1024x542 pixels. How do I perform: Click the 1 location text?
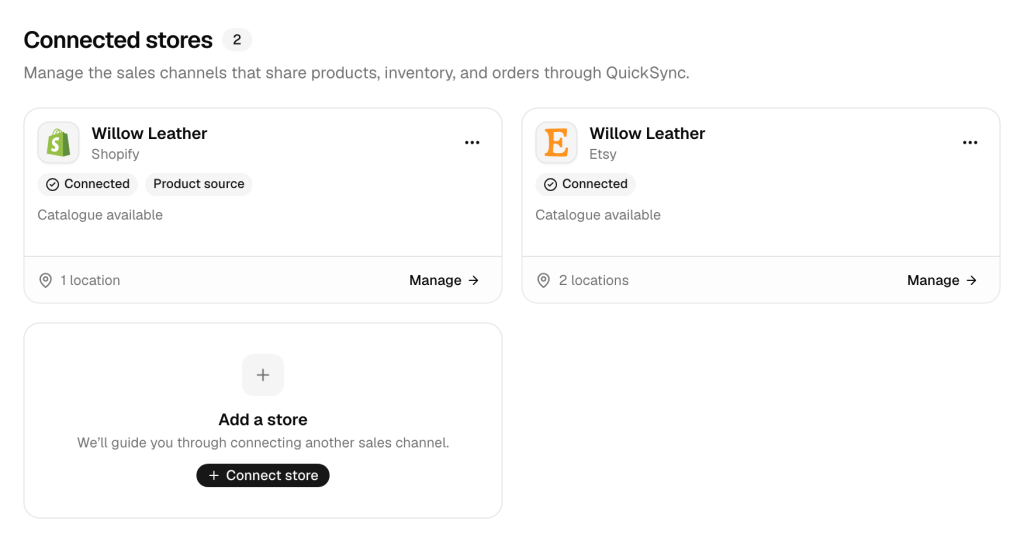pos(90,280)
